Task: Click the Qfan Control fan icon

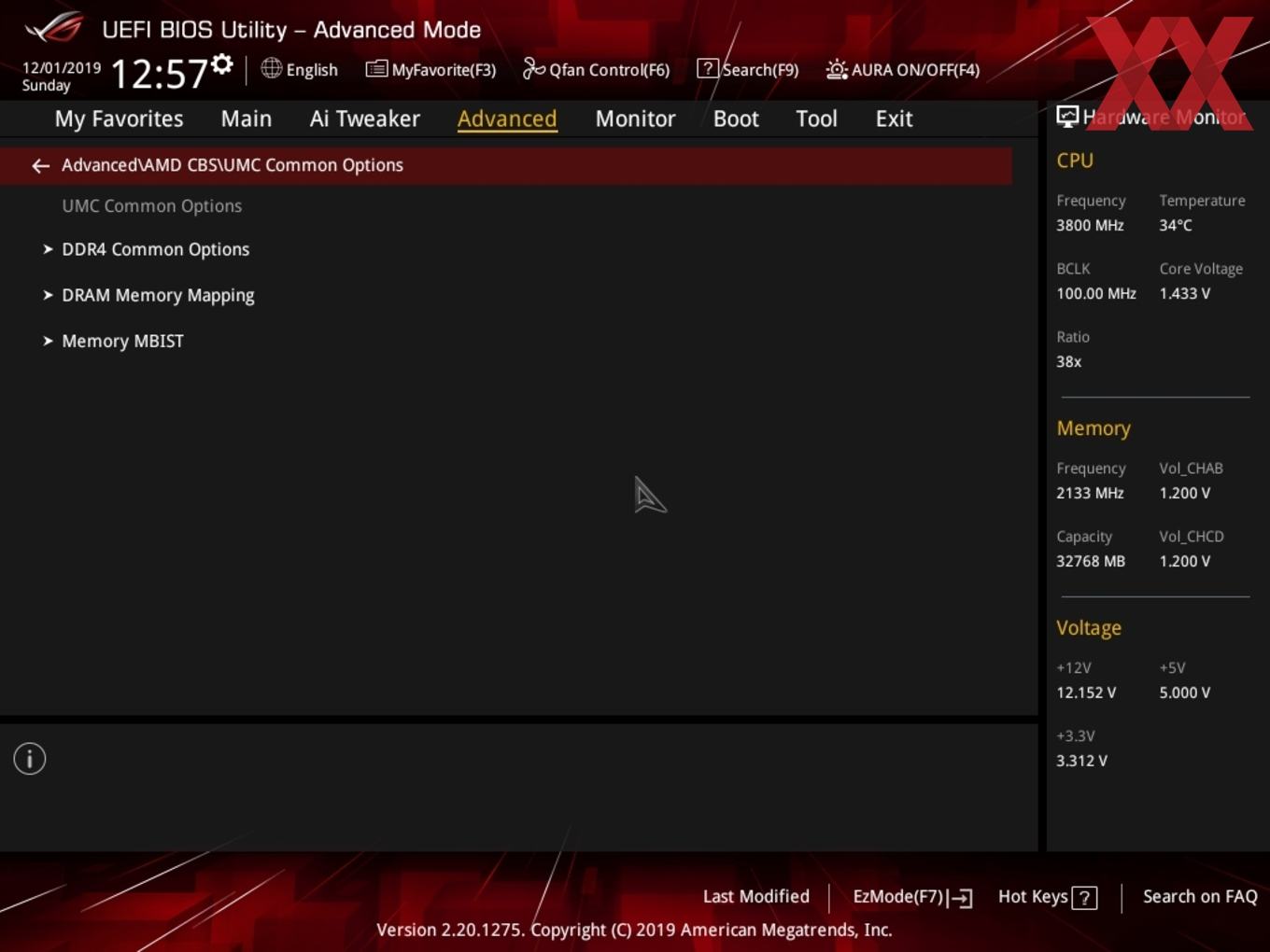Action: [533, 68]
